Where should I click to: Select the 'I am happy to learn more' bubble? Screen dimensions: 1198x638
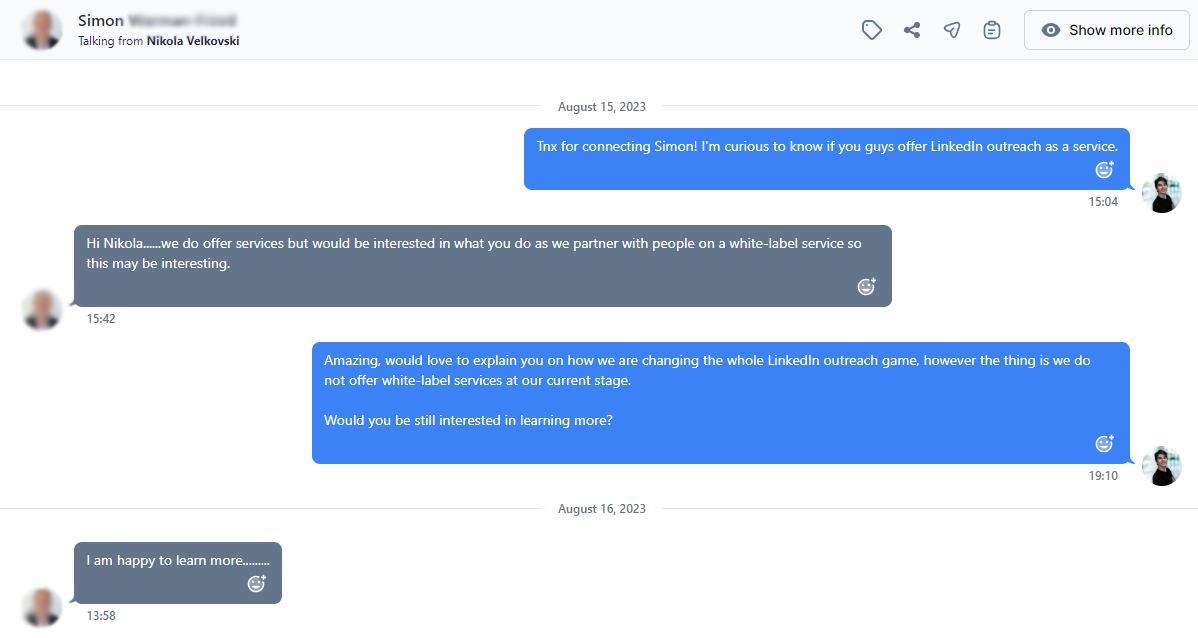[178, 573]
